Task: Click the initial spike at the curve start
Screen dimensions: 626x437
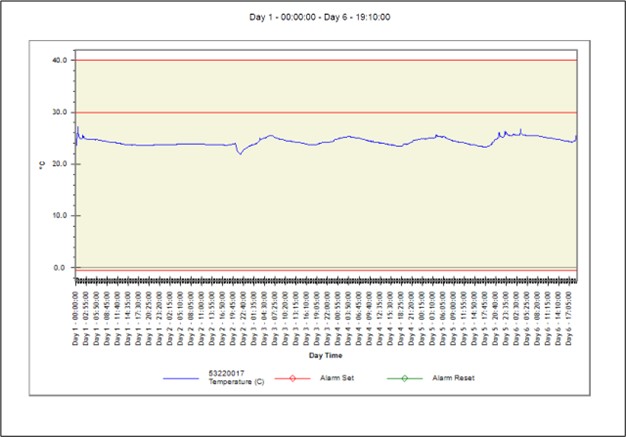Action: [x=77, y=129]
